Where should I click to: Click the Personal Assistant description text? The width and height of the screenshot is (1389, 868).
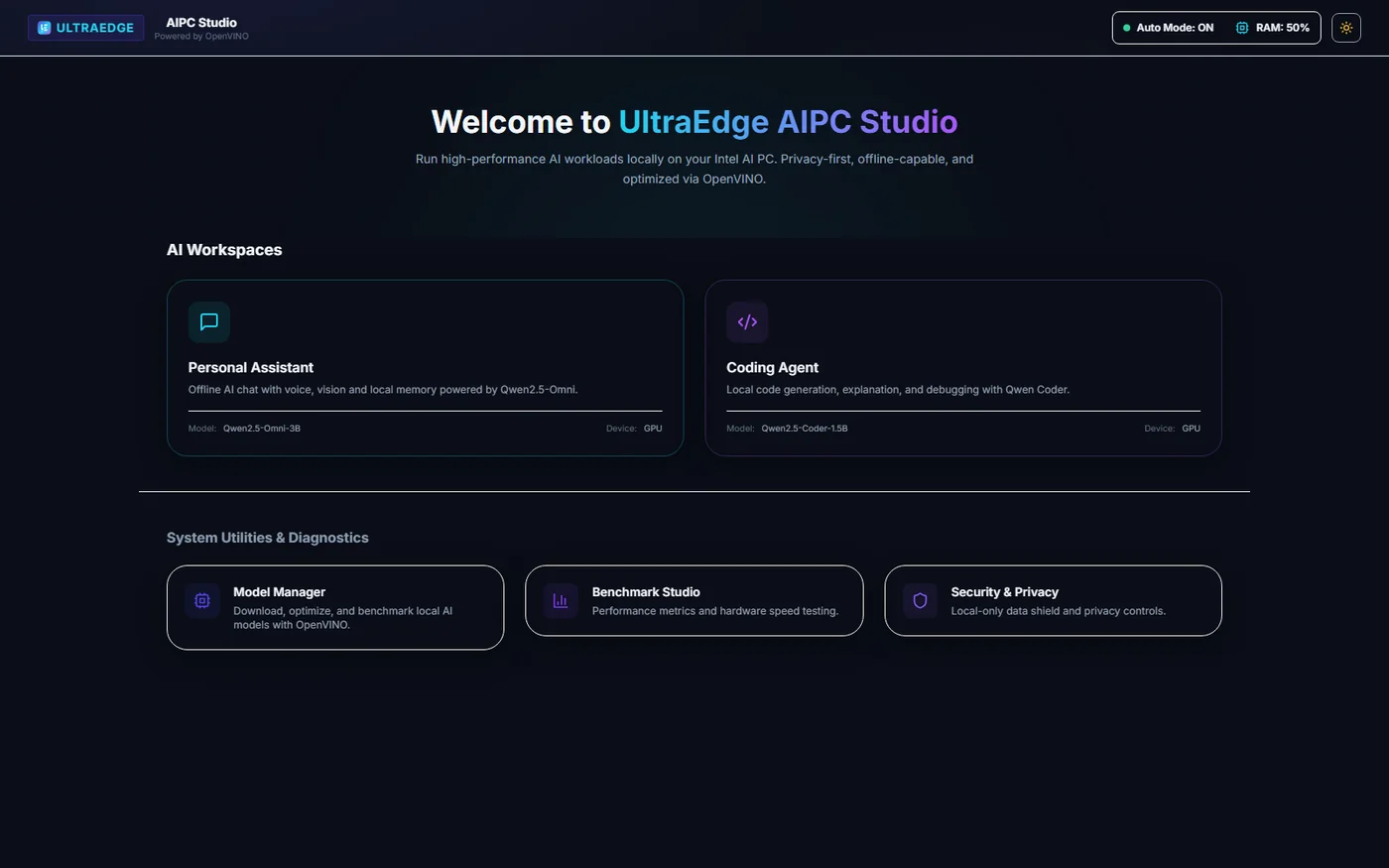coord(383,390)
